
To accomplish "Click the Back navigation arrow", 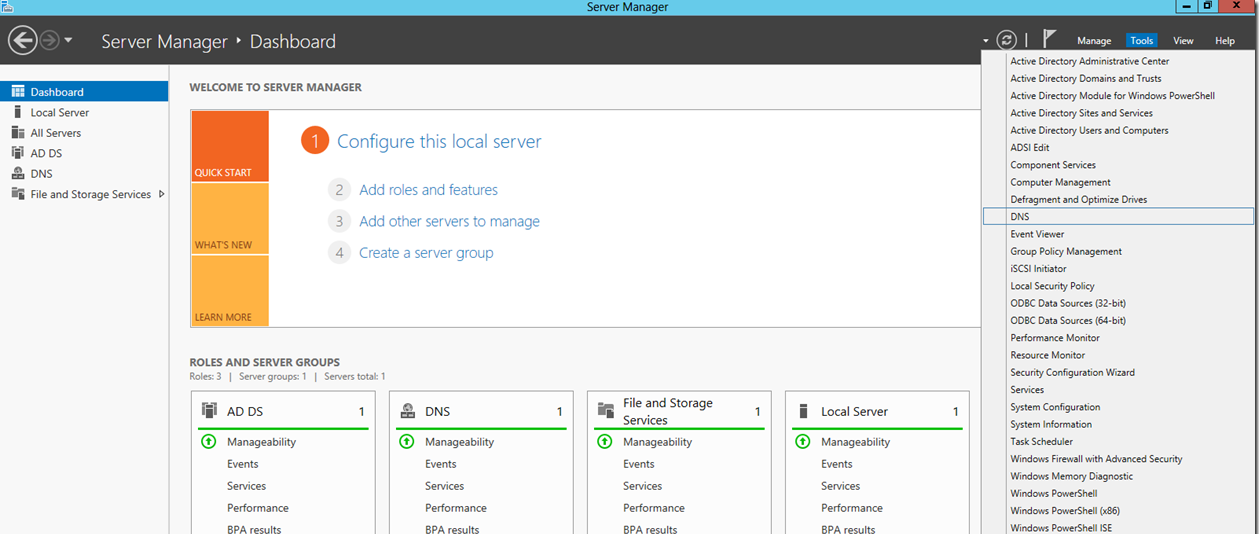I will coord(22,41).
